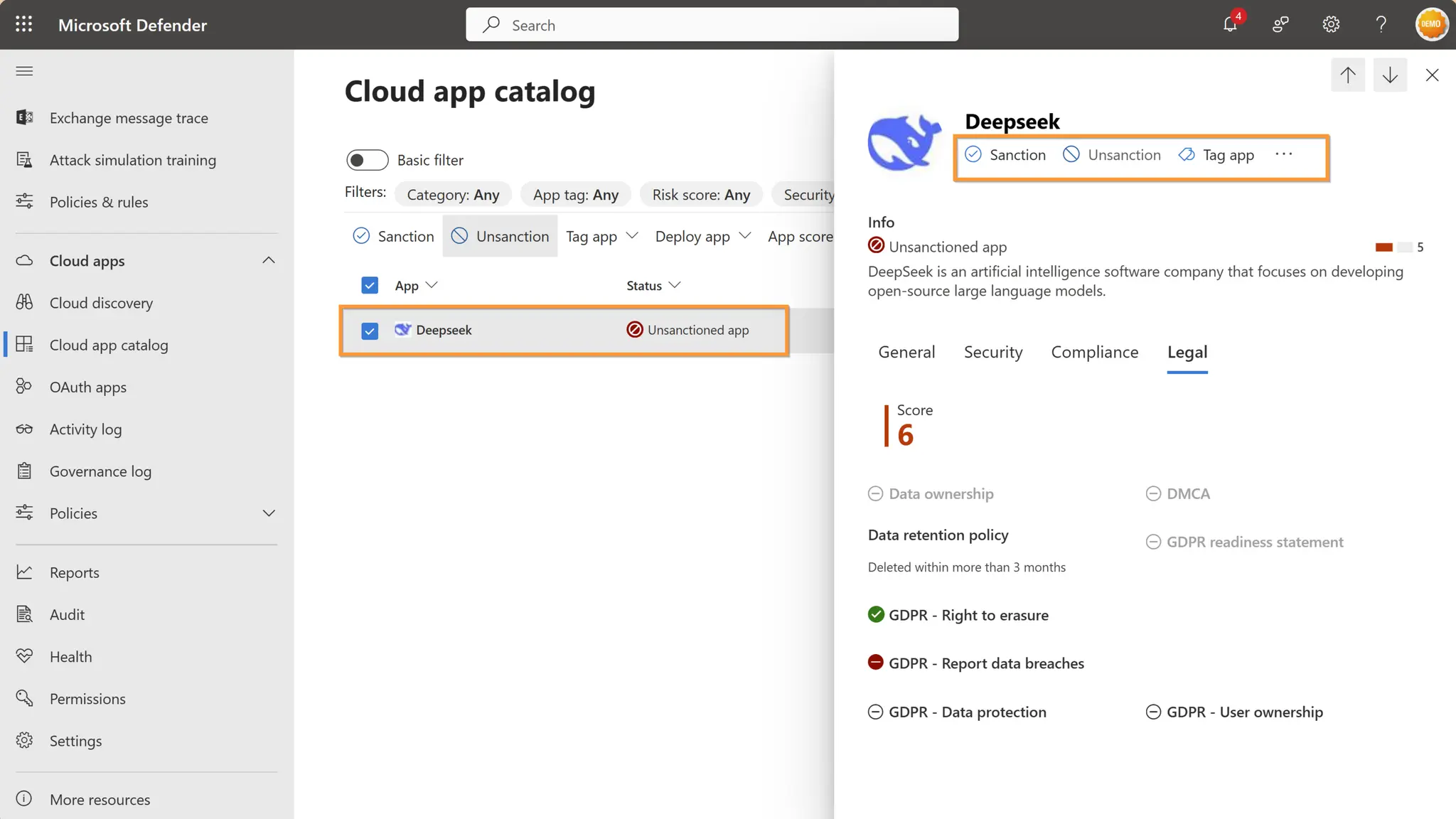Switch to the Security tab

tap(992, 352)
